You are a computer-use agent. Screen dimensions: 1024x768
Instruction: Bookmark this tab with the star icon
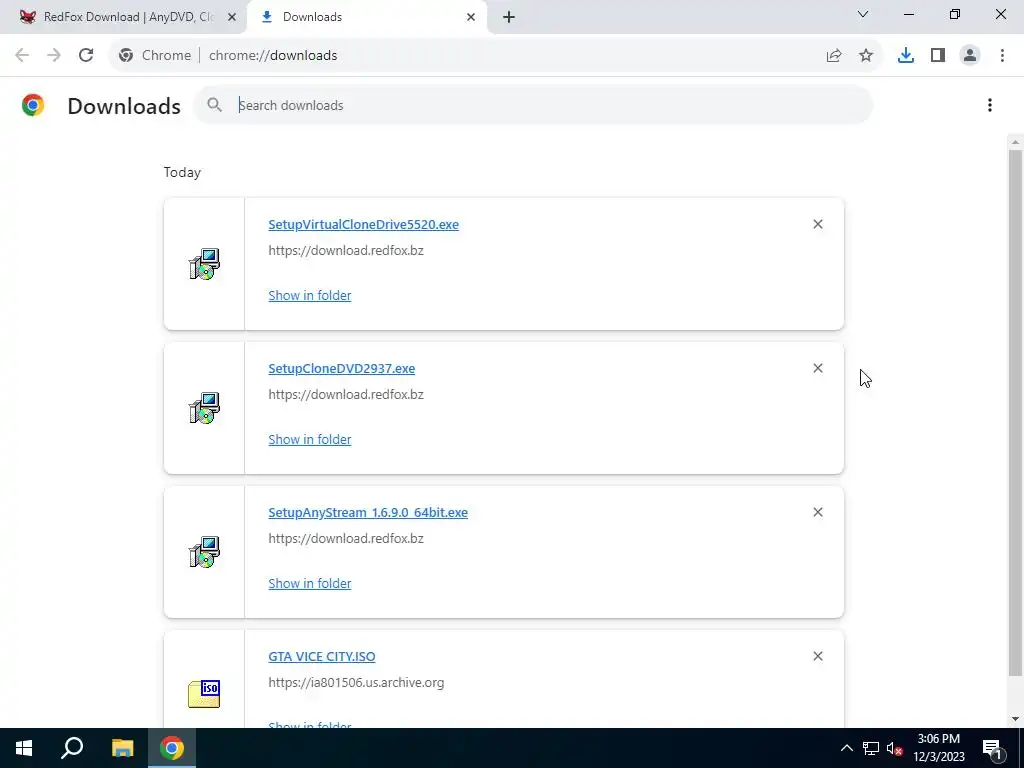pos(866,56)
